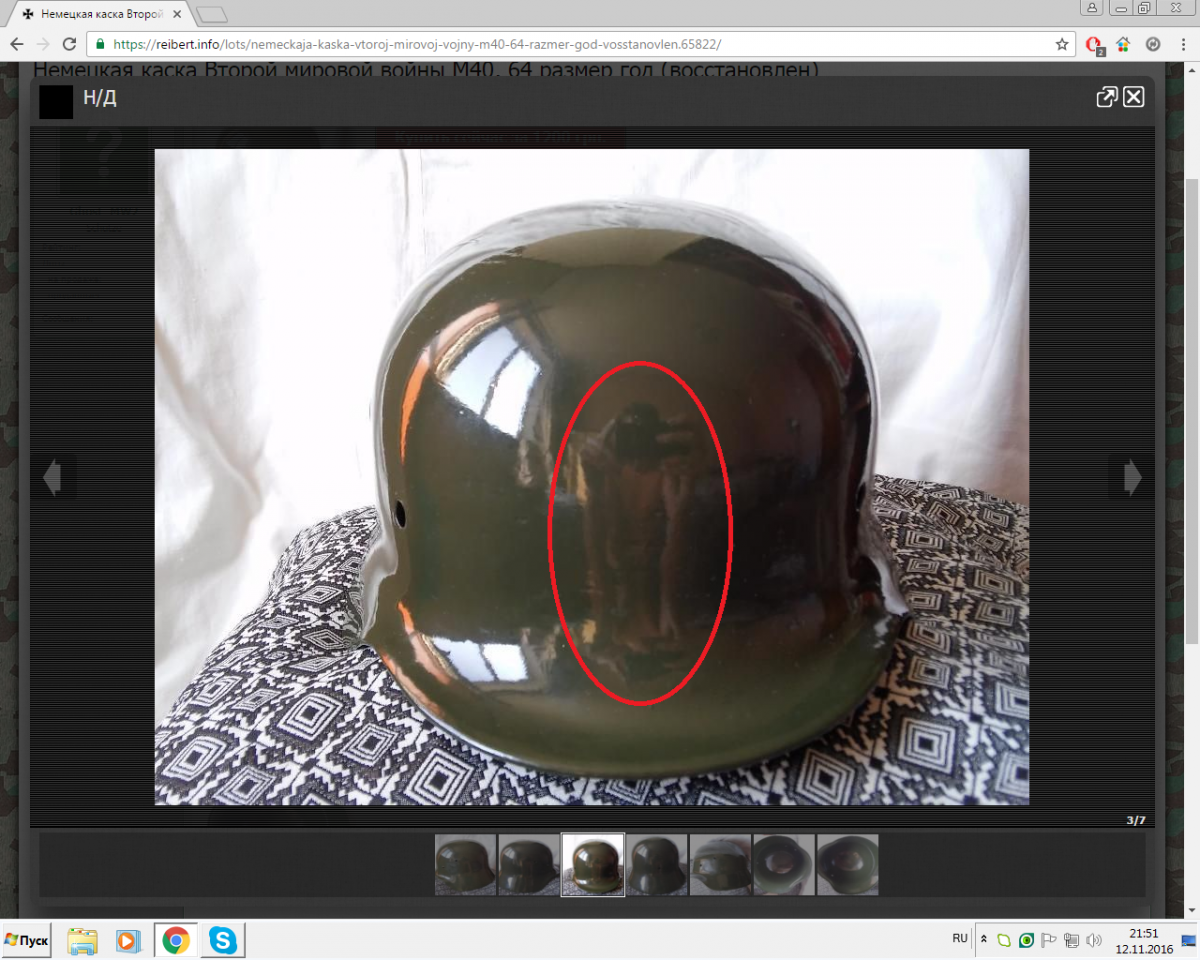Launch Skype from the taskbar

[223, 941]
